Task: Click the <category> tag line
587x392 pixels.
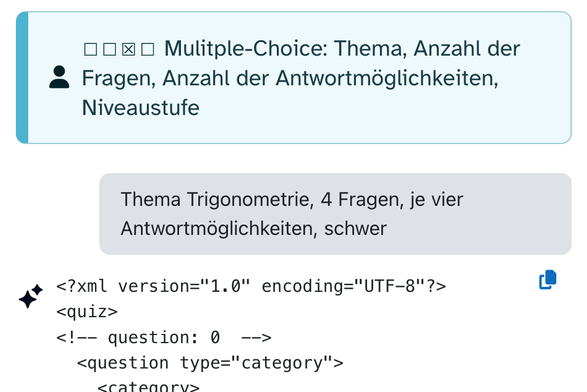Action: [x=148, y=386]
